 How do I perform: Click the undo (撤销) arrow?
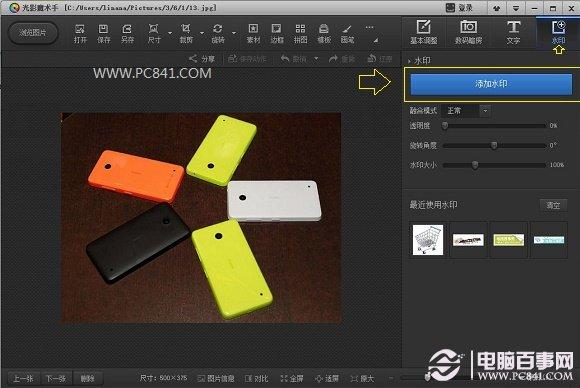pos(285,58)
